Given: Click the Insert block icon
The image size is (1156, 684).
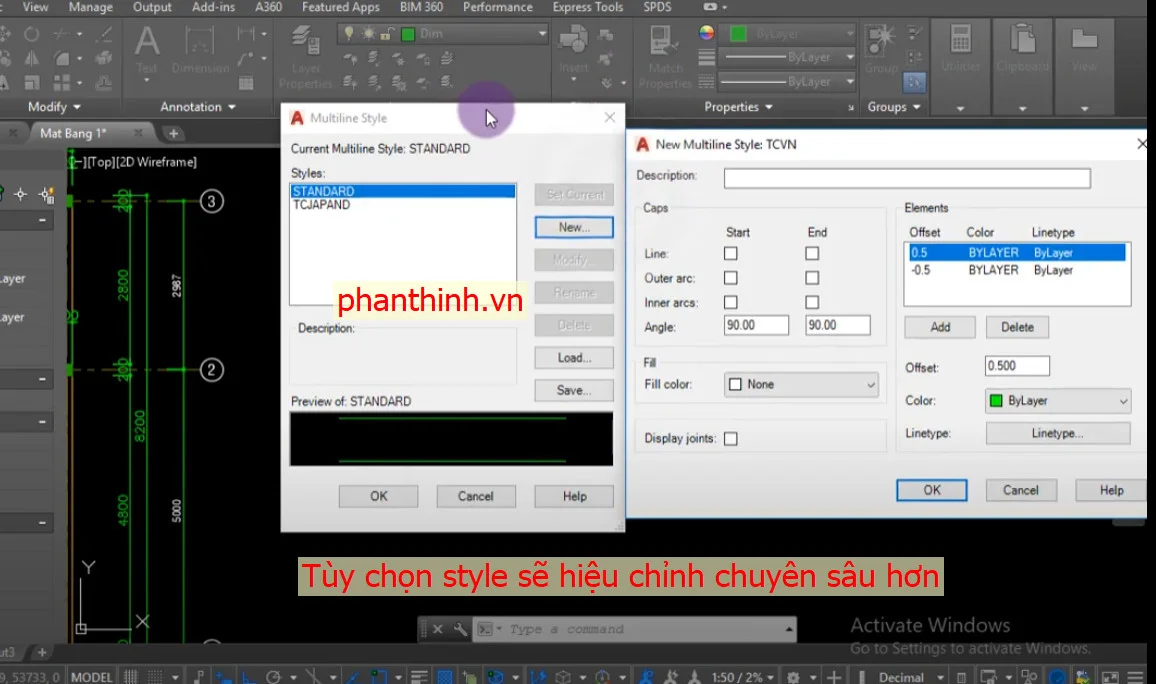Looking at the screenshot, I should point(573,40).
